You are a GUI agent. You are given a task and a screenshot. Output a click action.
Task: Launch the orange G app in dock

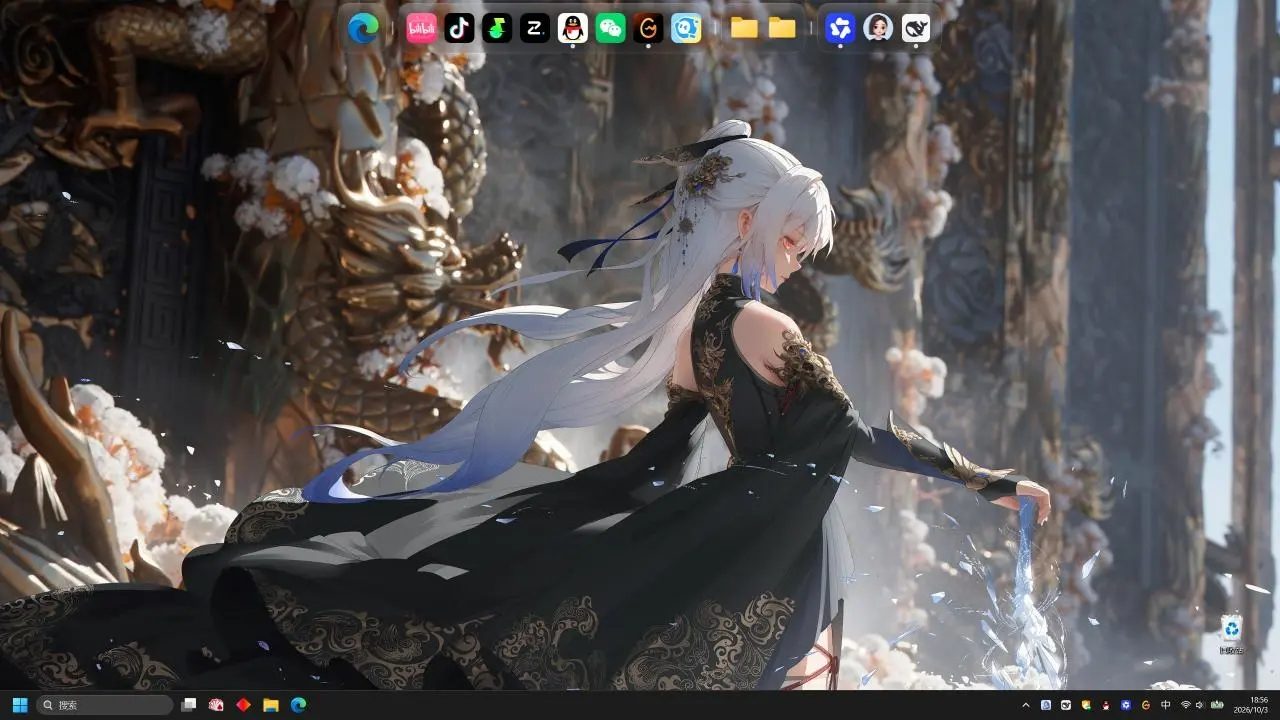point(648,28)
